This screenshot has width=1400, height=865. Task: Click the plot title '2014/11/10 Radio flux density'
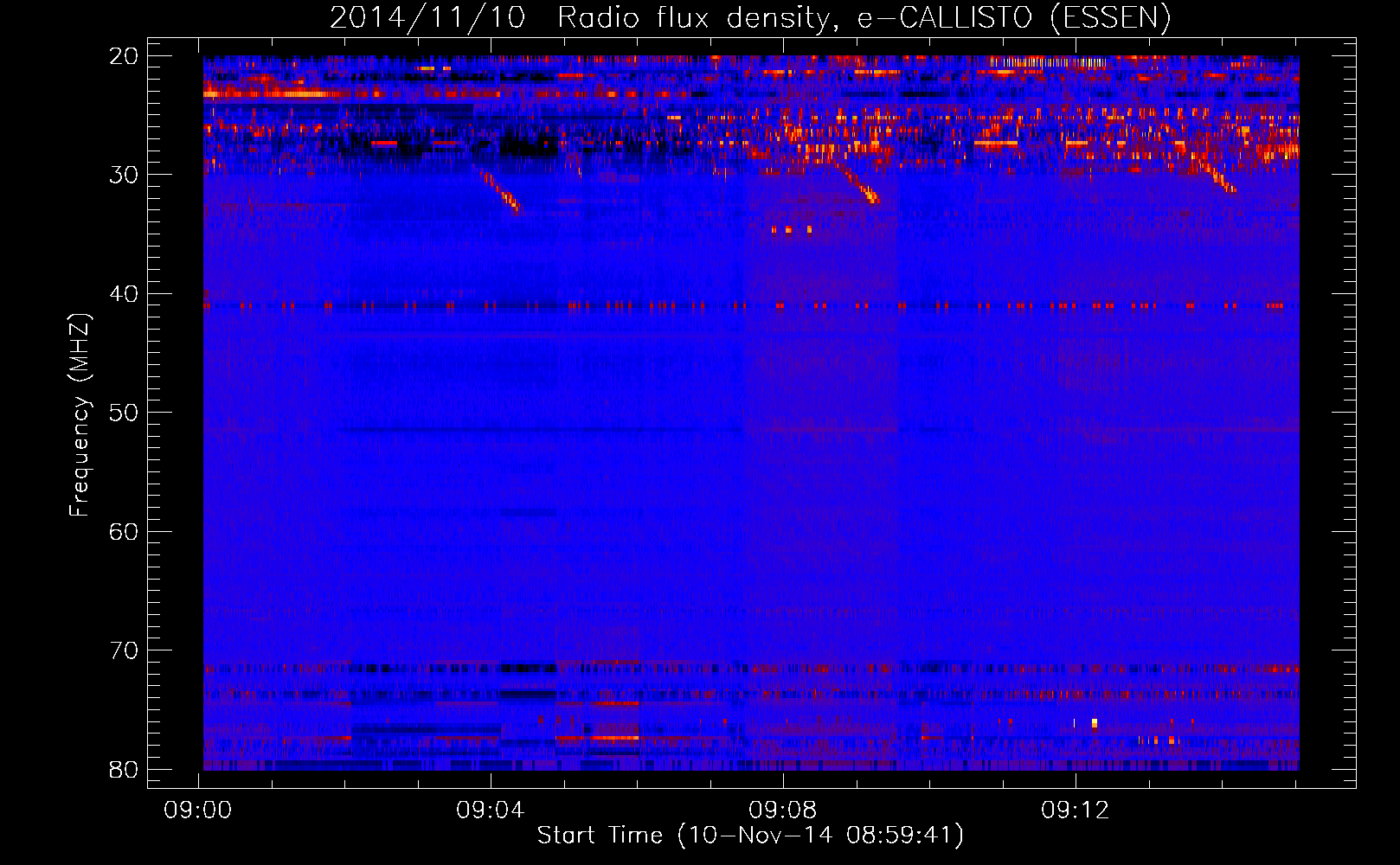point(579,18)
